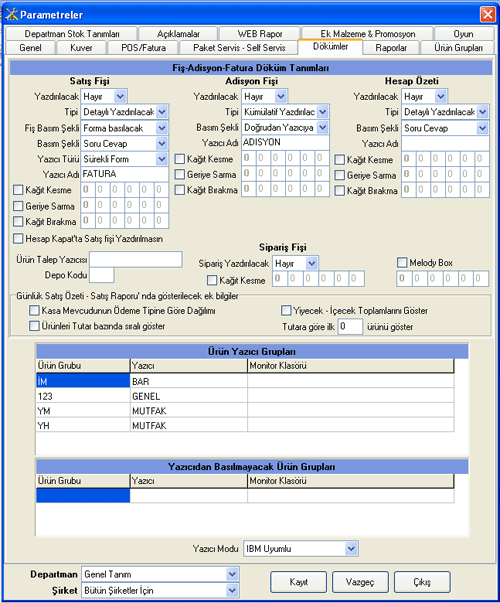Open the Şirket dropdown
Image resolution: width=500 pixels, height=603 pixels.
pos(232,590)
